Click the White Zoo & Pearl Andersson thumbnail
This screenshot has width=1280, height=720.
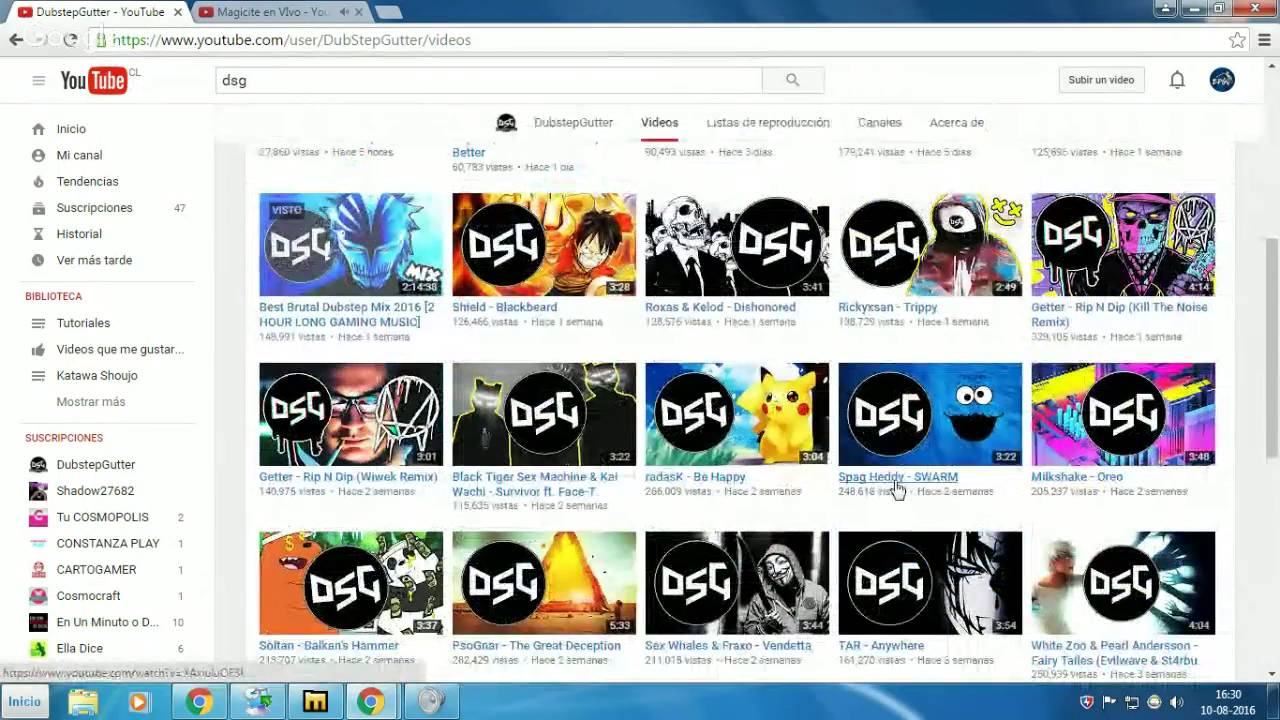pos(1123,583)
